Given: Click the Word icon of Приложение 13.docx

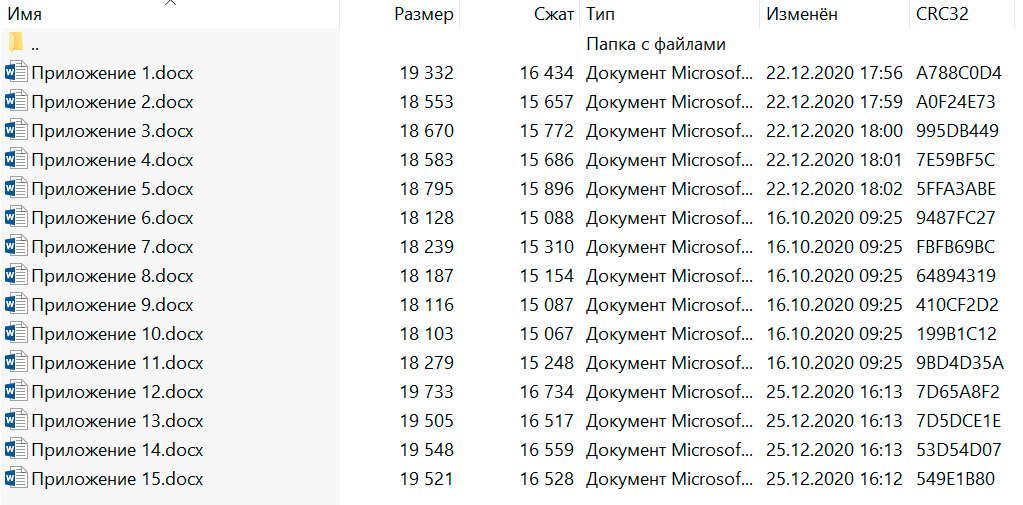Looking at the screenshot, I should pos(16,421).
